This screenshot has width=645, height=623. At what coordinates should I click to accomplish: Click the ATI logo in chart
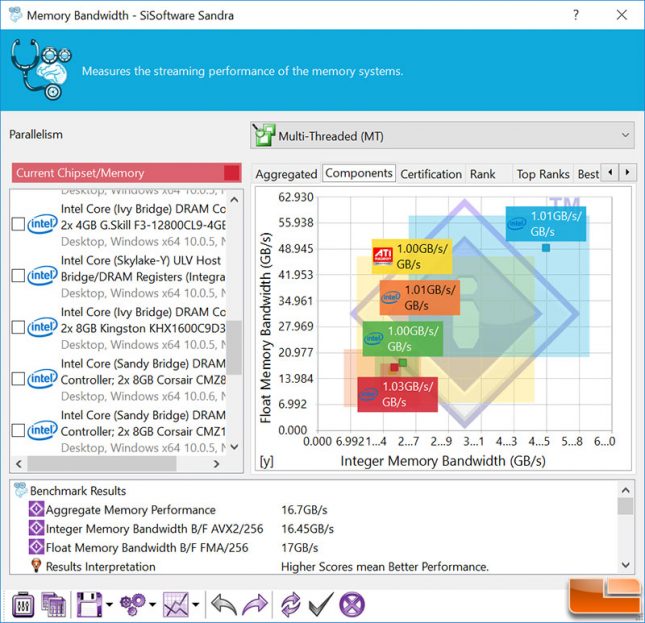(x=383, y=256)
